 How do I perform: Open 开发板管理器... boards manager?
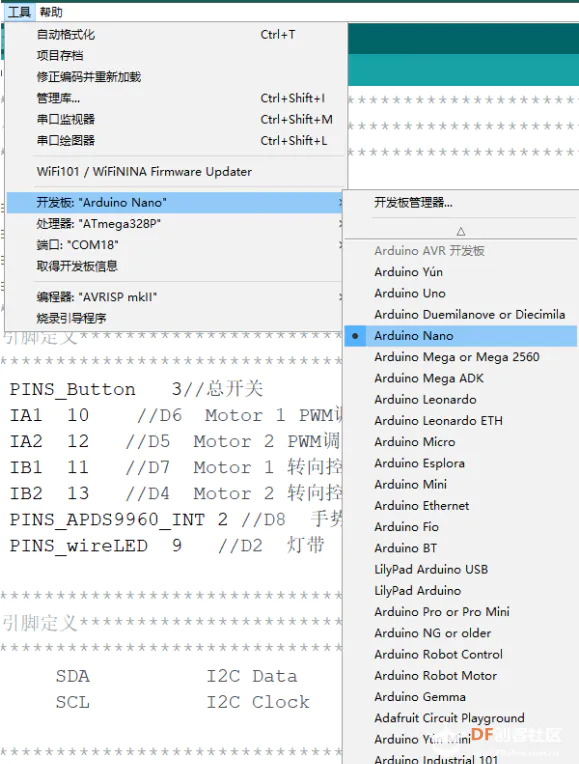[461, 202]
